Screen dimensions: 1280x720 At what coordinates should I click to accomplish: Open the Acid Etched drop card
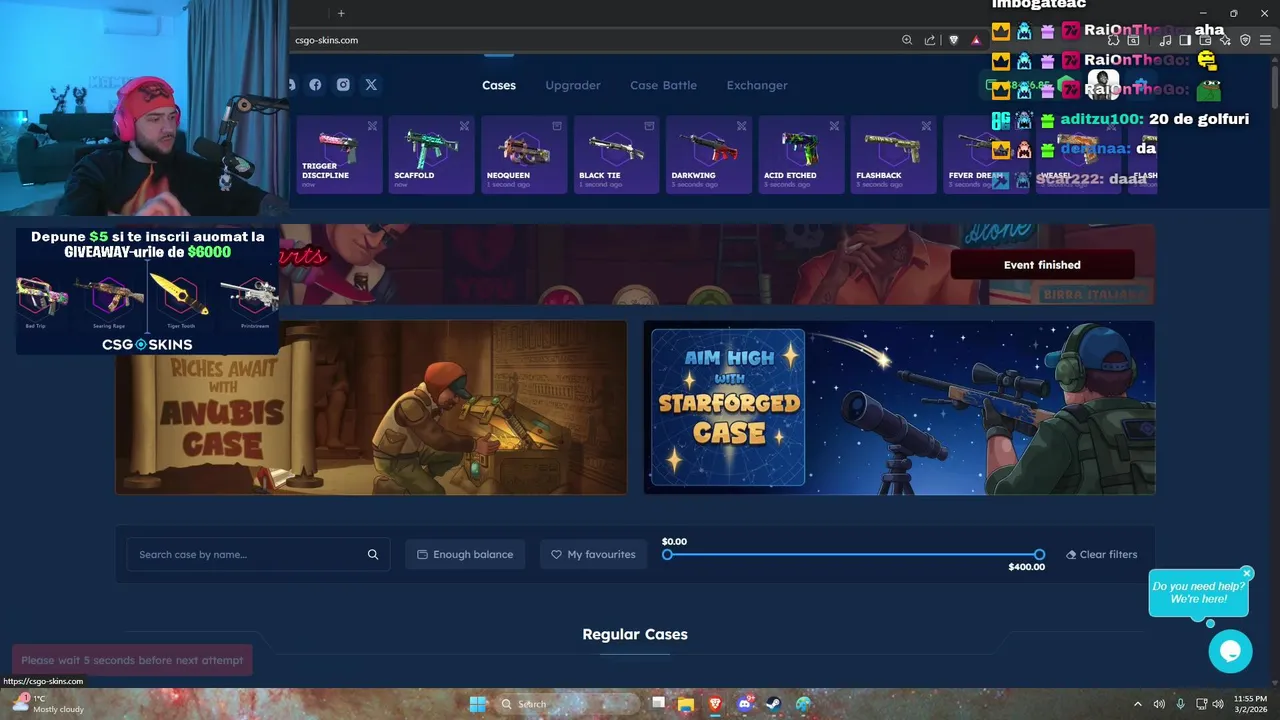click(x=801, y=154)
